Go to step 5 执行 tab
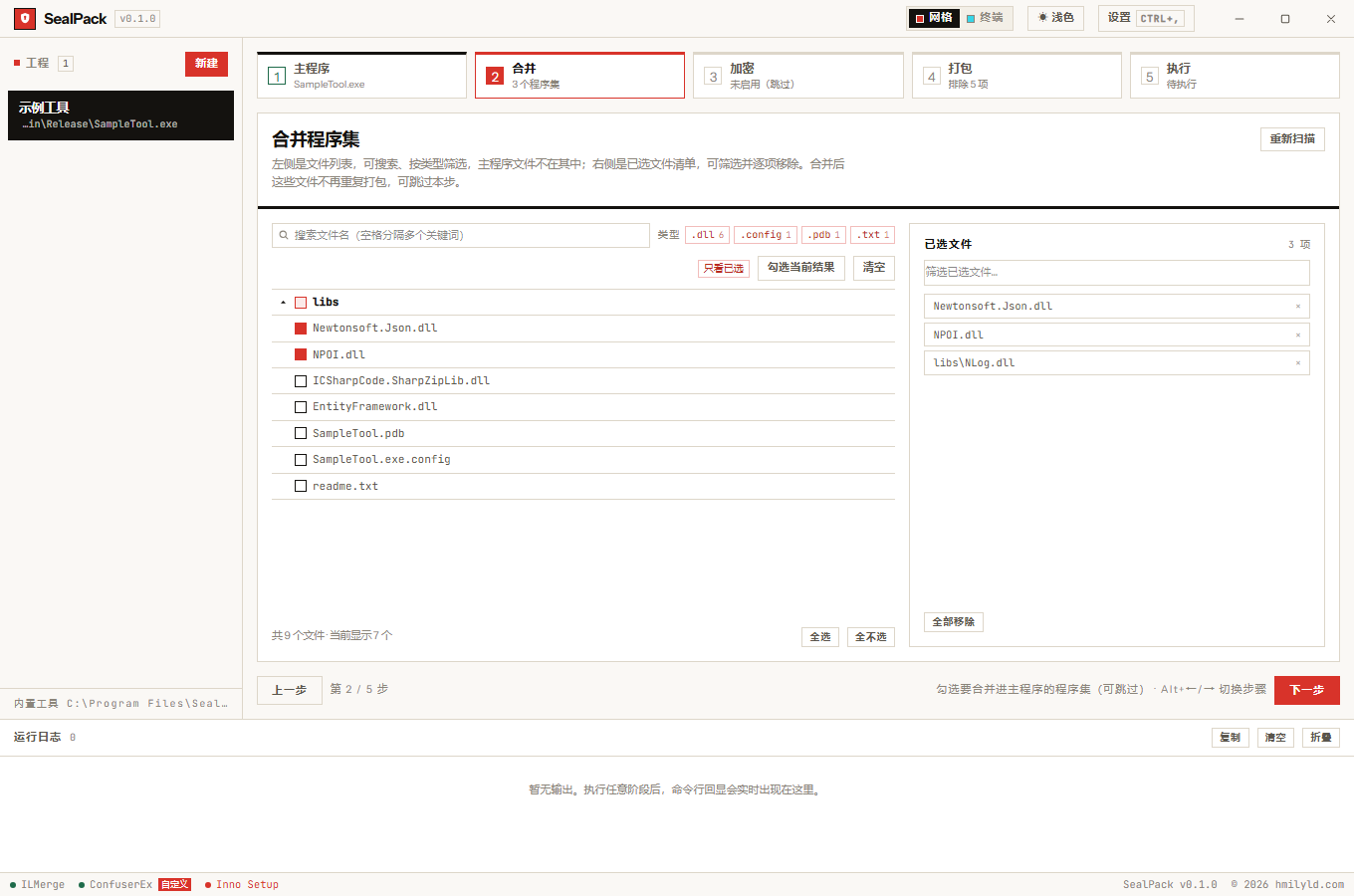 pos(1235,76)
